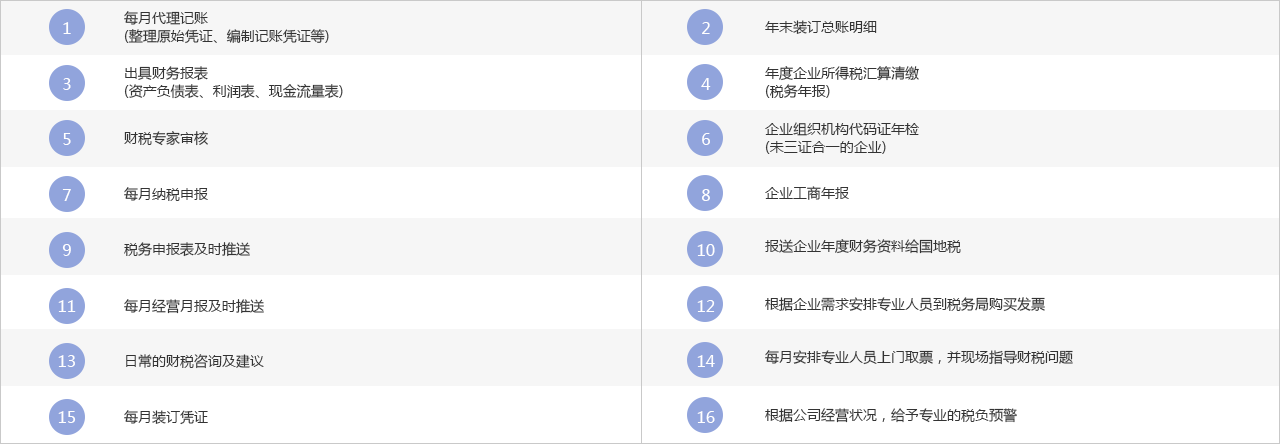Select 企业组织机构代码证年检 entry
1280x444 pixels.
click(x=841, y=129)
